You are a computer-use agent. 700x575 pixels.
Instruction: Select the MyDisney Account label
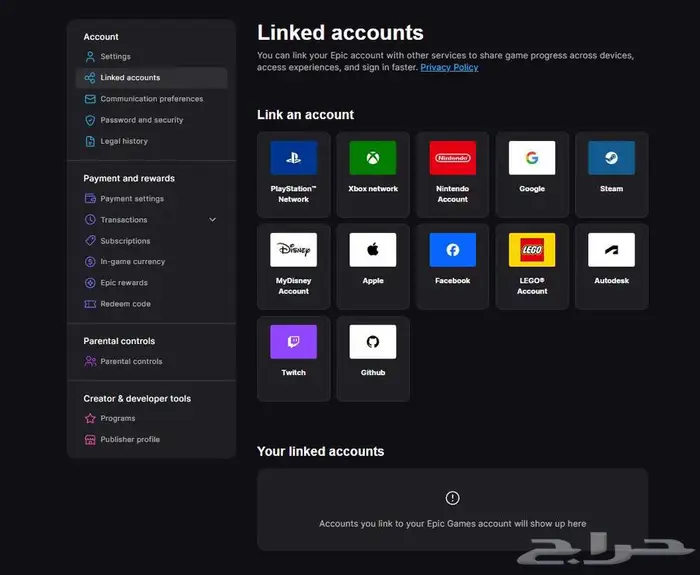293,286
